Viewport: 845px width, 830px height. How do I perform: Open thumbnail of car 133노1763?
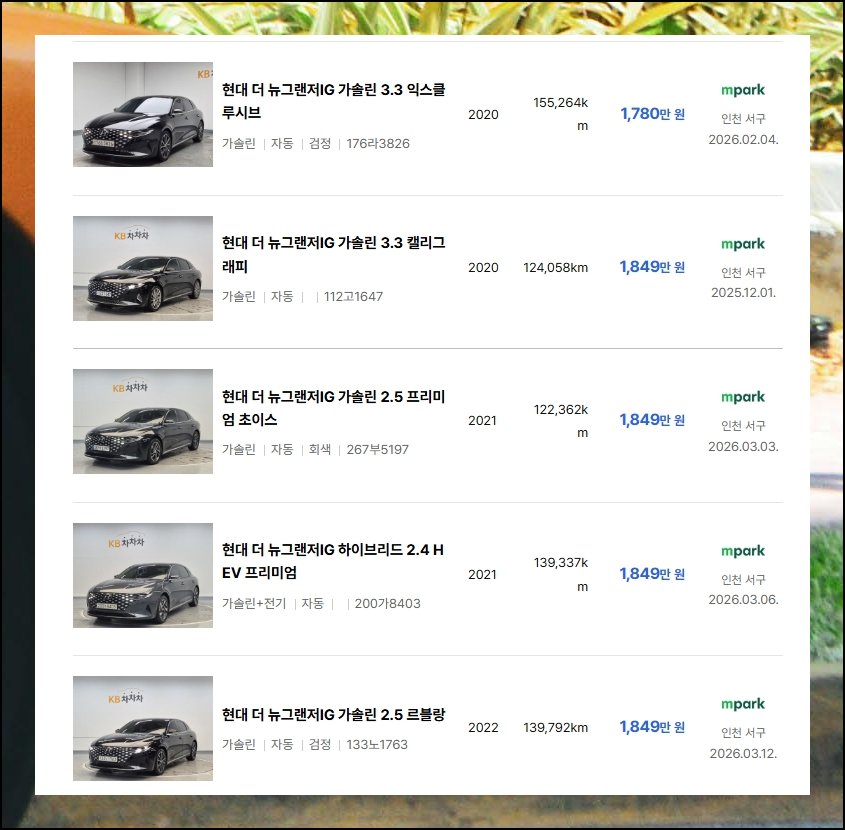click(x=143, y=728)
